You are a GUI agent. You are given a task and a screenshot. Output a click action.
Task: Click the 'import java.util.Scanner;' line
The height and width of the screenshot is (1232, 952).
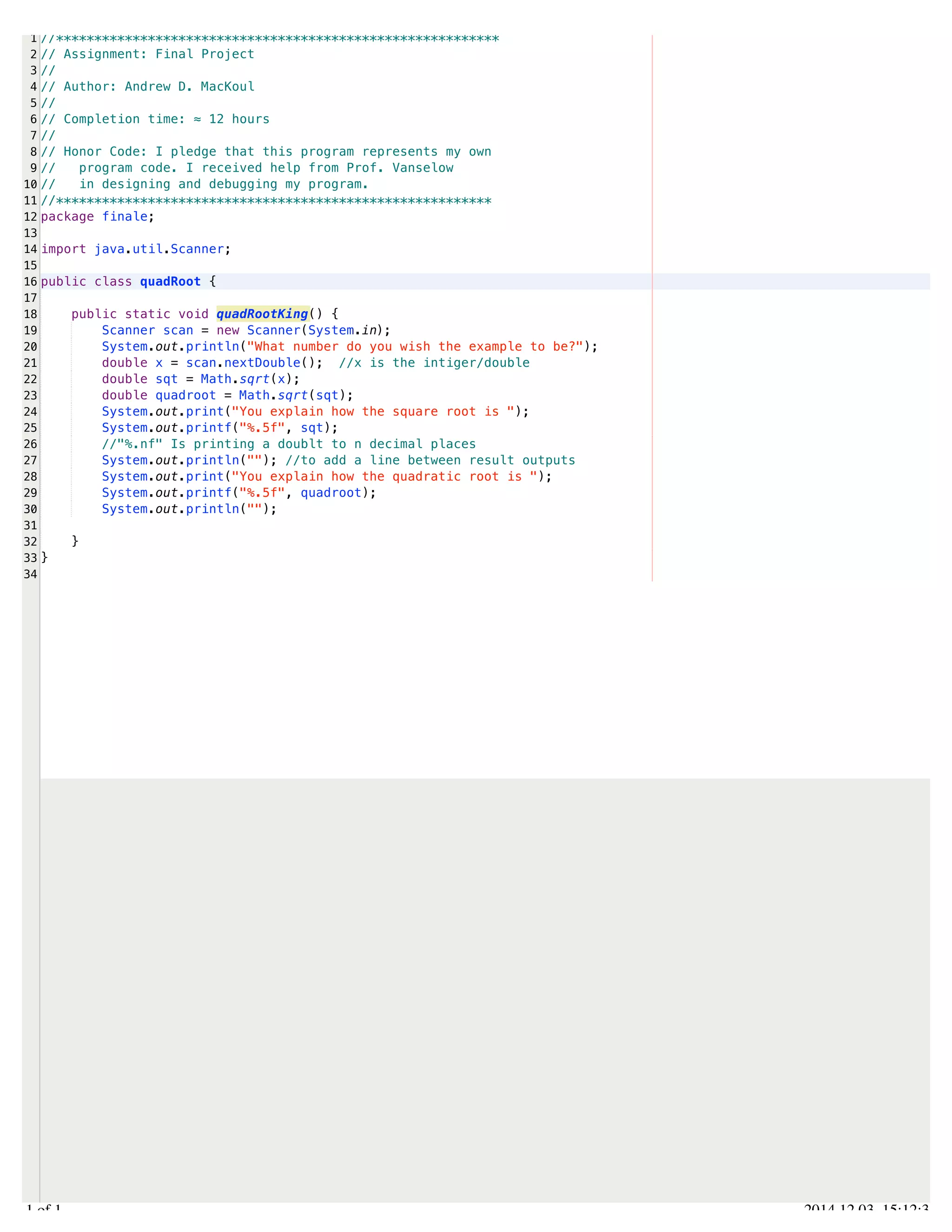(136, 249)
